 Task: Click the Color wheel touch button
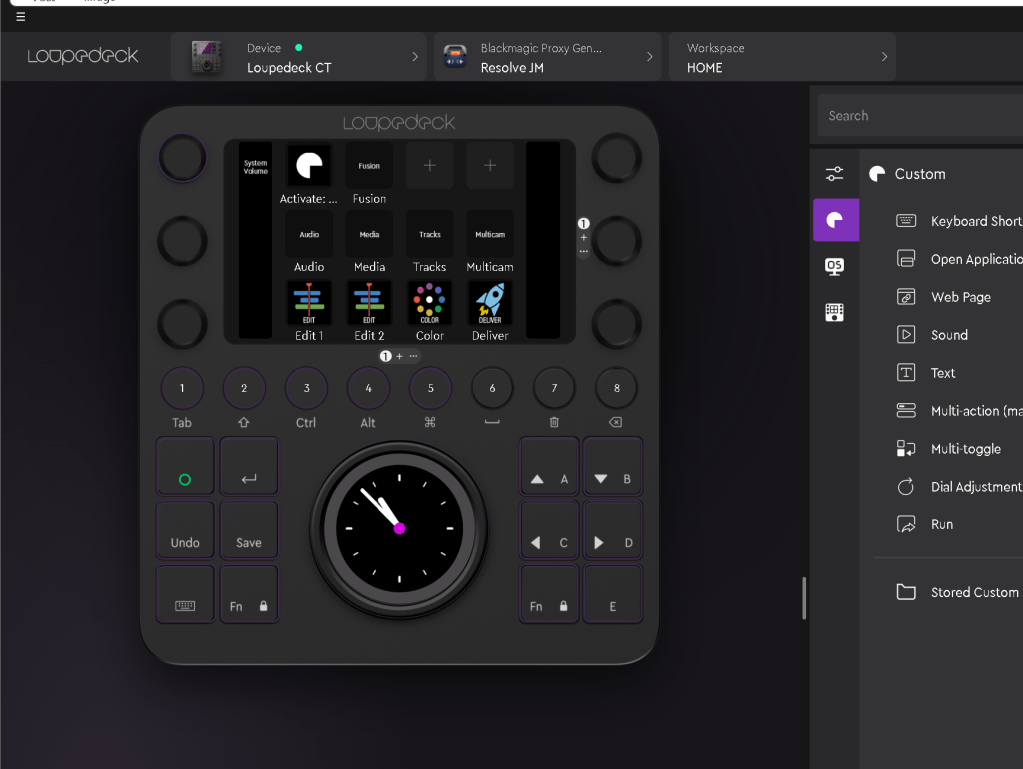(429, 303)
